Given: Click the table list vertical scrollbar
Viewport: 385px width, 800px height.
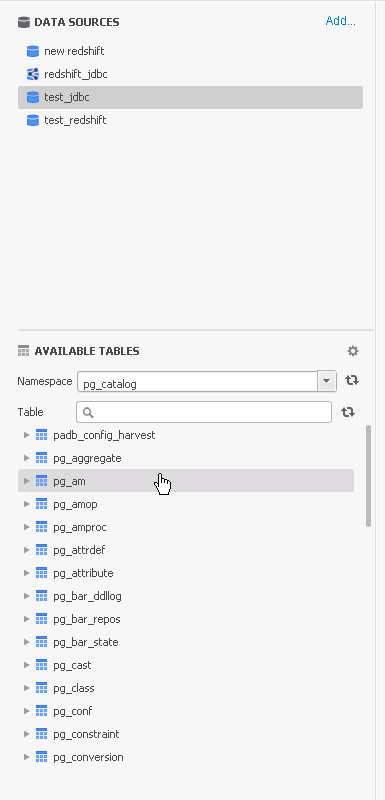Looking at the screenshot, I should (369, 476).
